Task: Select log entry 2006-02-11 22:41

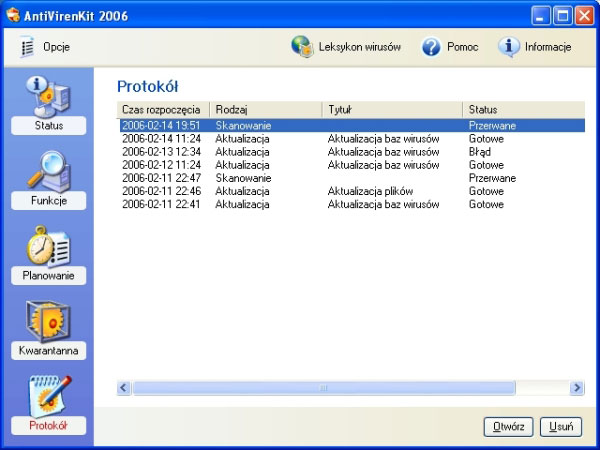Action: click(352, 204)
